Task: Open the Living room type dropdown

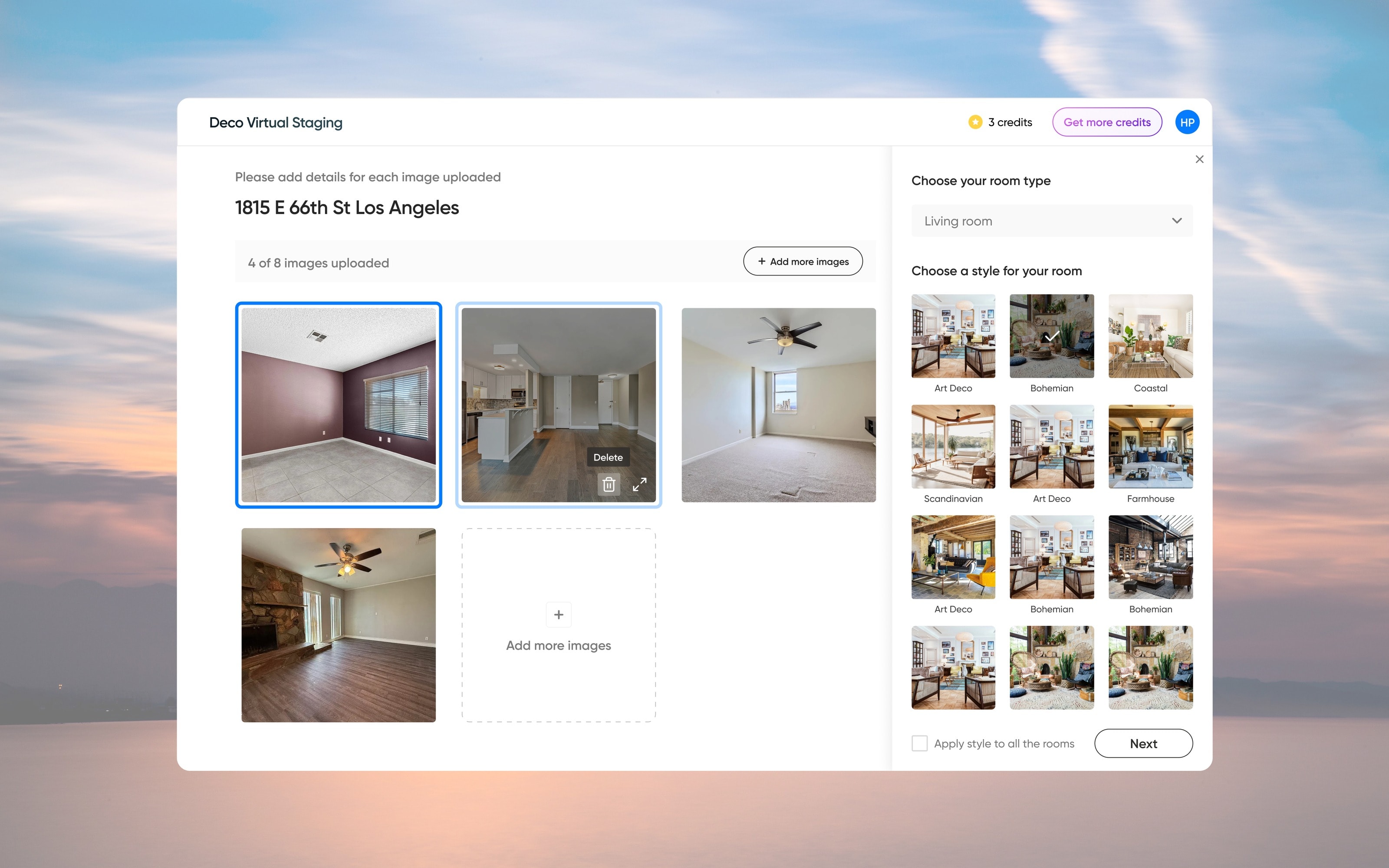Action: [1052, 221]
